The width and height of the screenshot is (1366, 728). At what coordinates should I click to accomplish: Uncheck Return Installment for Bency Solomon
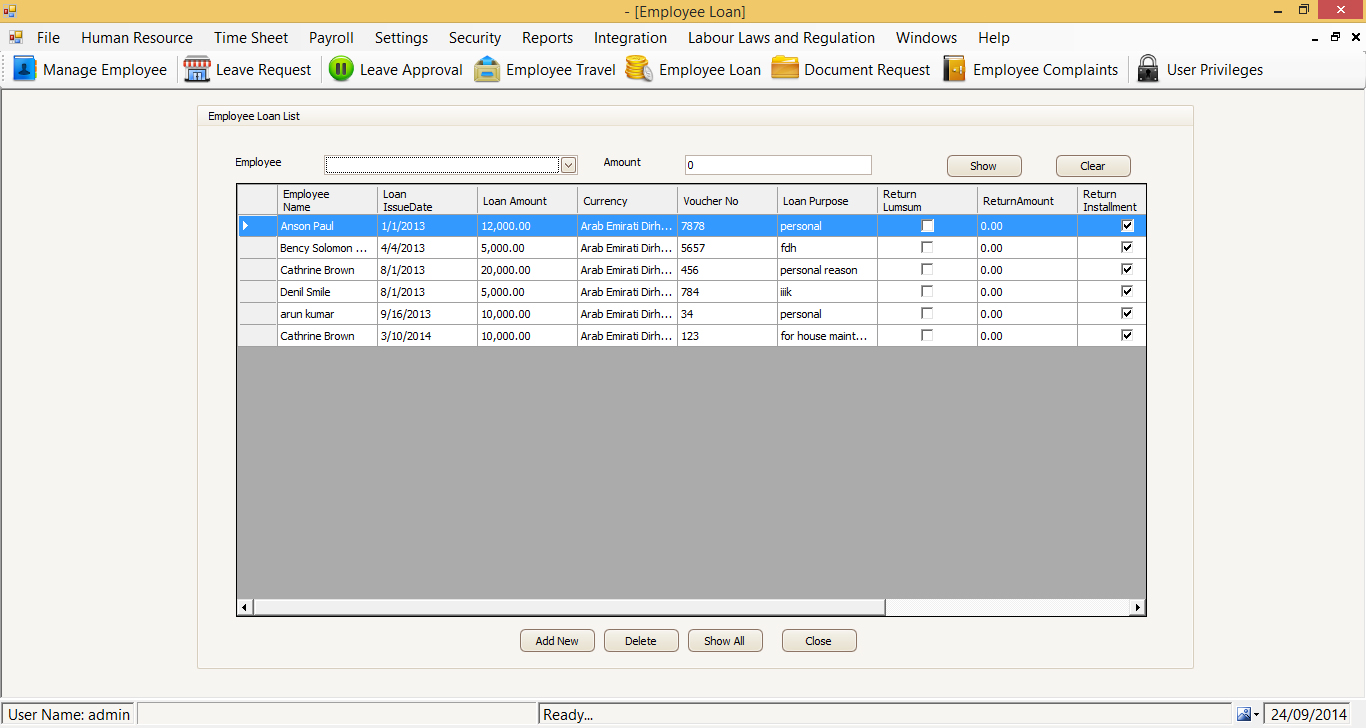click(1127, 248)
